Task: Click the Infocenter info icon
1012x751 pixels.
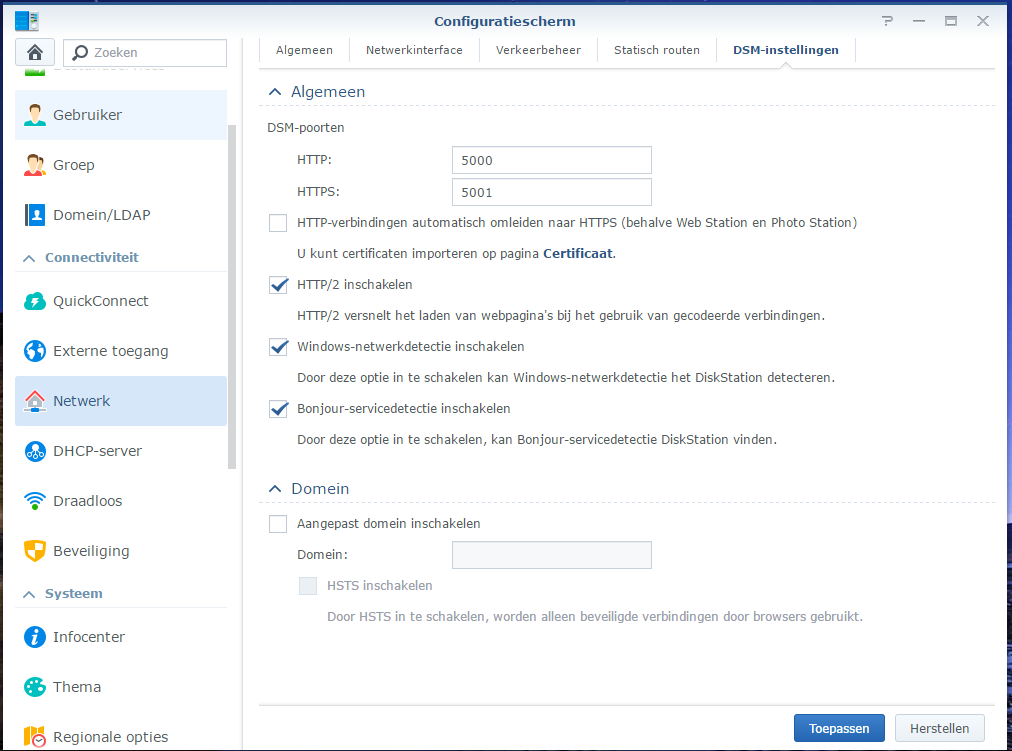Action: click(x=36, y=637)
